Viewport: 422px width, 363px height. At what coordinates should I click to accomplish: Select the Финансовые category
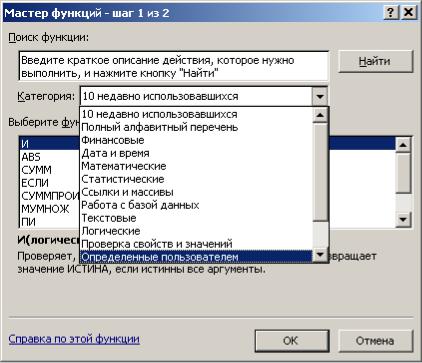tap(196, 140)
